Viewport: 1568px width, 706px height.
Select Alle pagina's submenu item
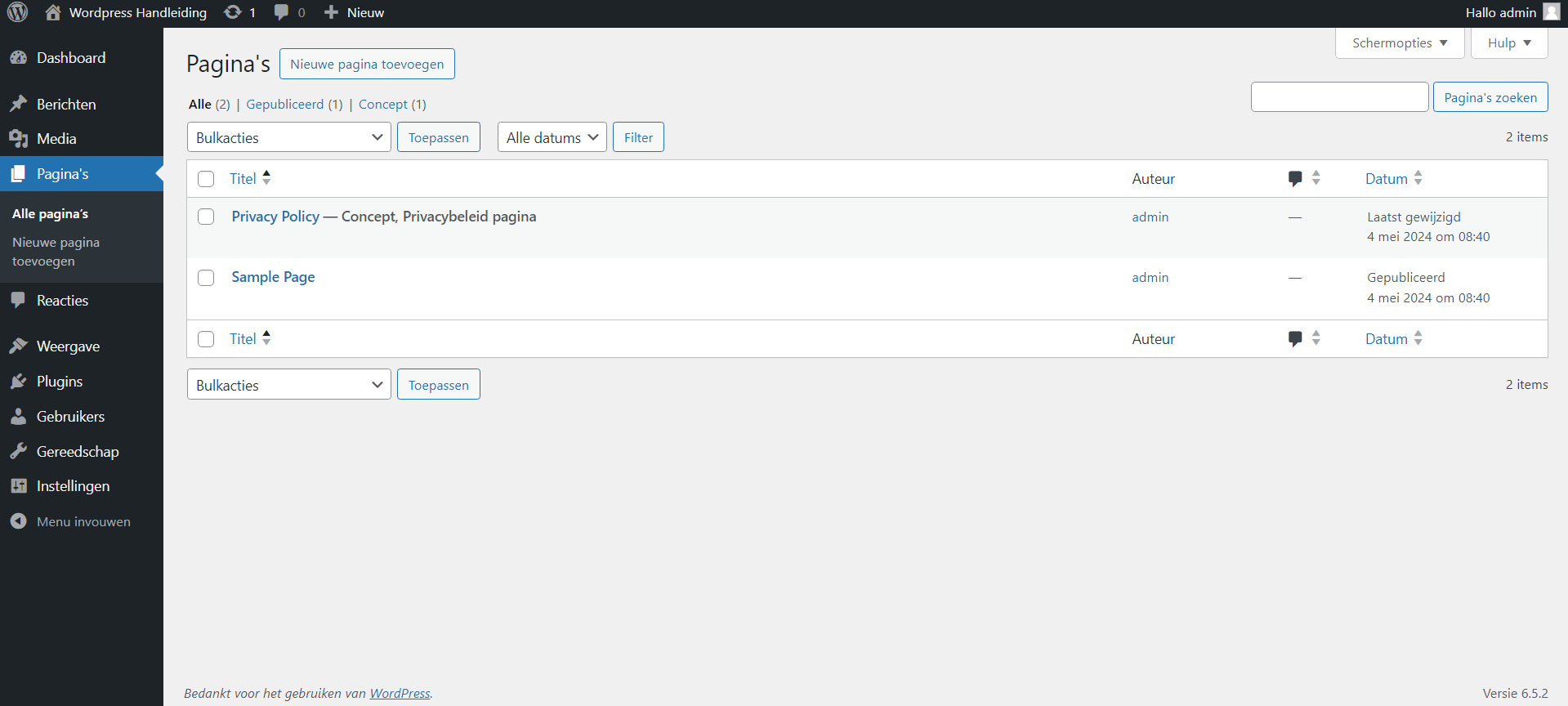click(x=50, y=214)
